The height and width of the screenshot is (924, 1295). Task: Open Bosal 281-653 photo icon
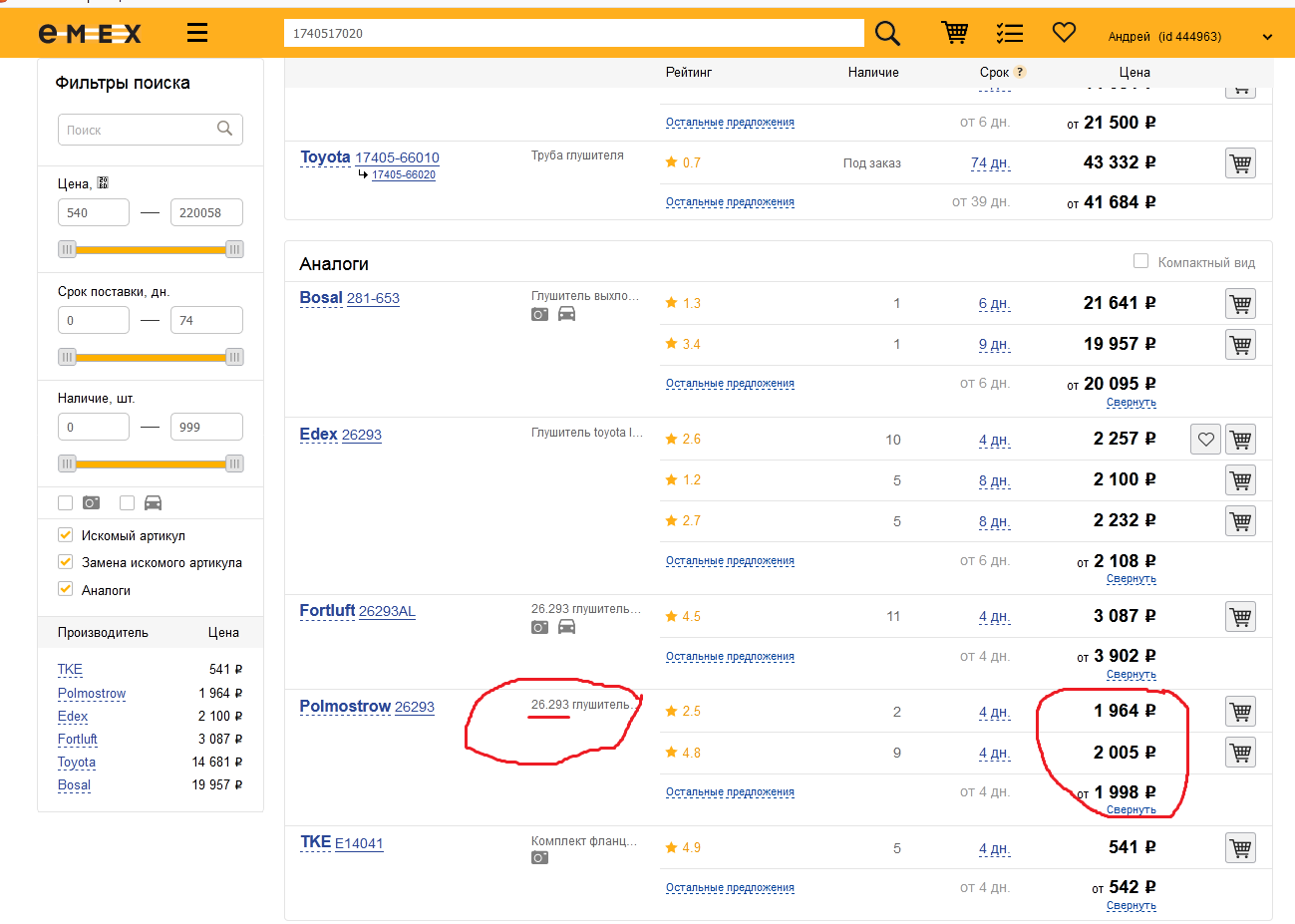(x=539, y=314)
